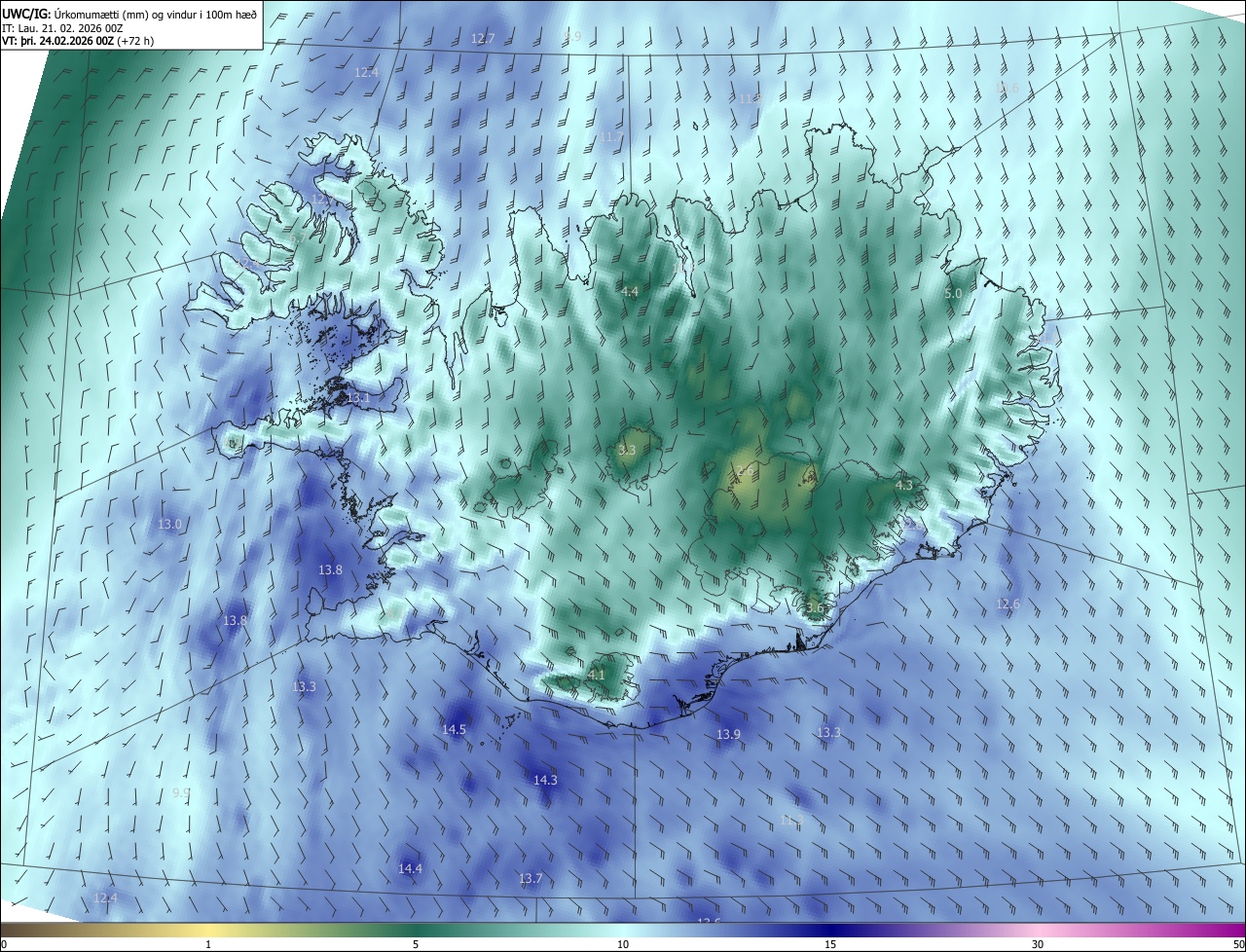Image resolution: width=1246 pixels, height=952 pixels.
Task: Click the 14.4 value label on the map
Action: click(x=410, y=868)
